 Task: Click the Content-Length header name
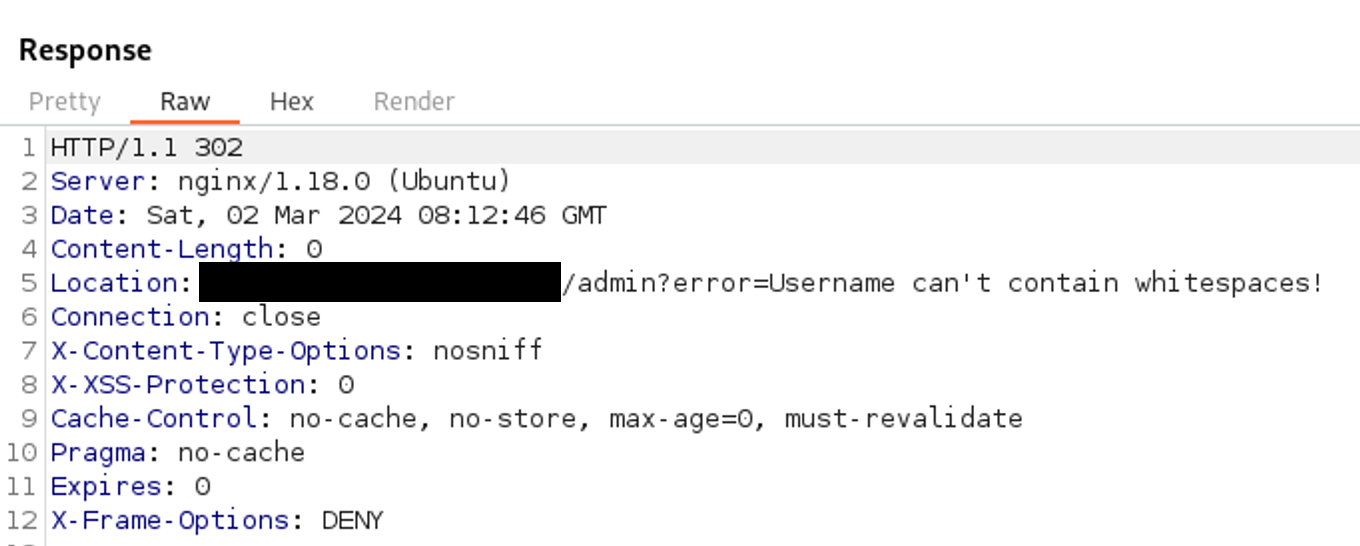[x=162, y=250]
